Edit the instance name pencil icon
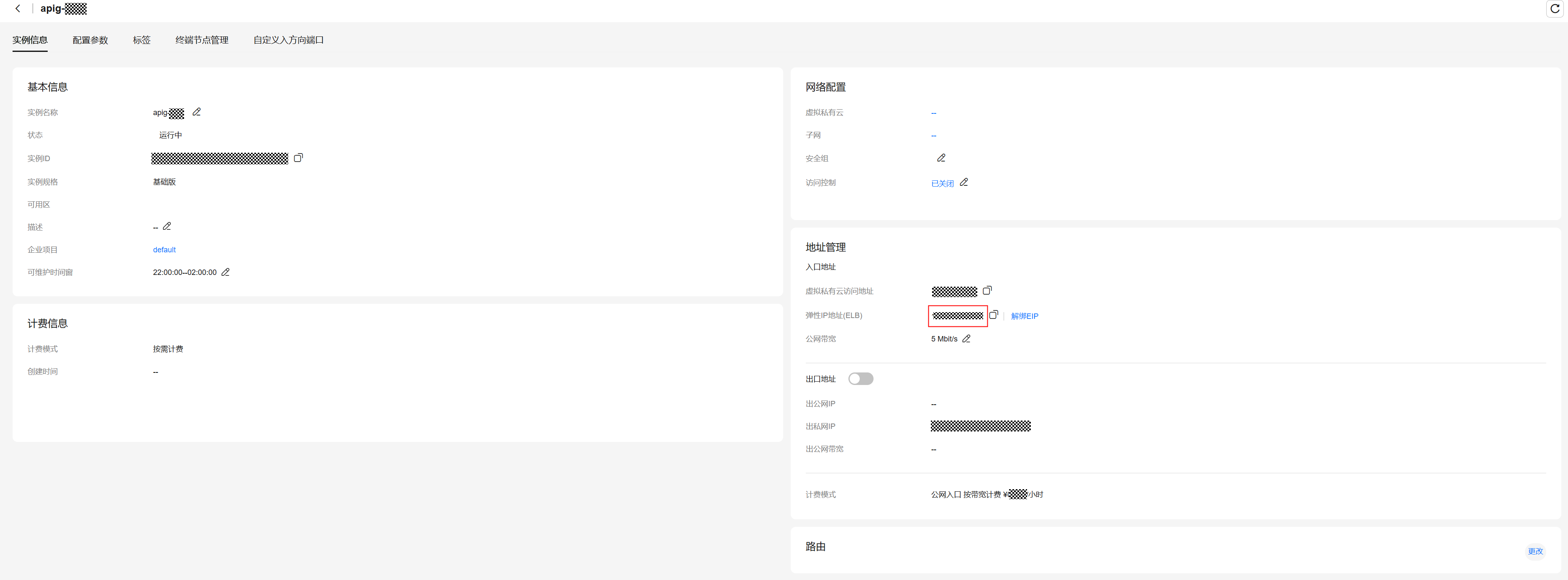The image size is (1568, 580). 197,112
